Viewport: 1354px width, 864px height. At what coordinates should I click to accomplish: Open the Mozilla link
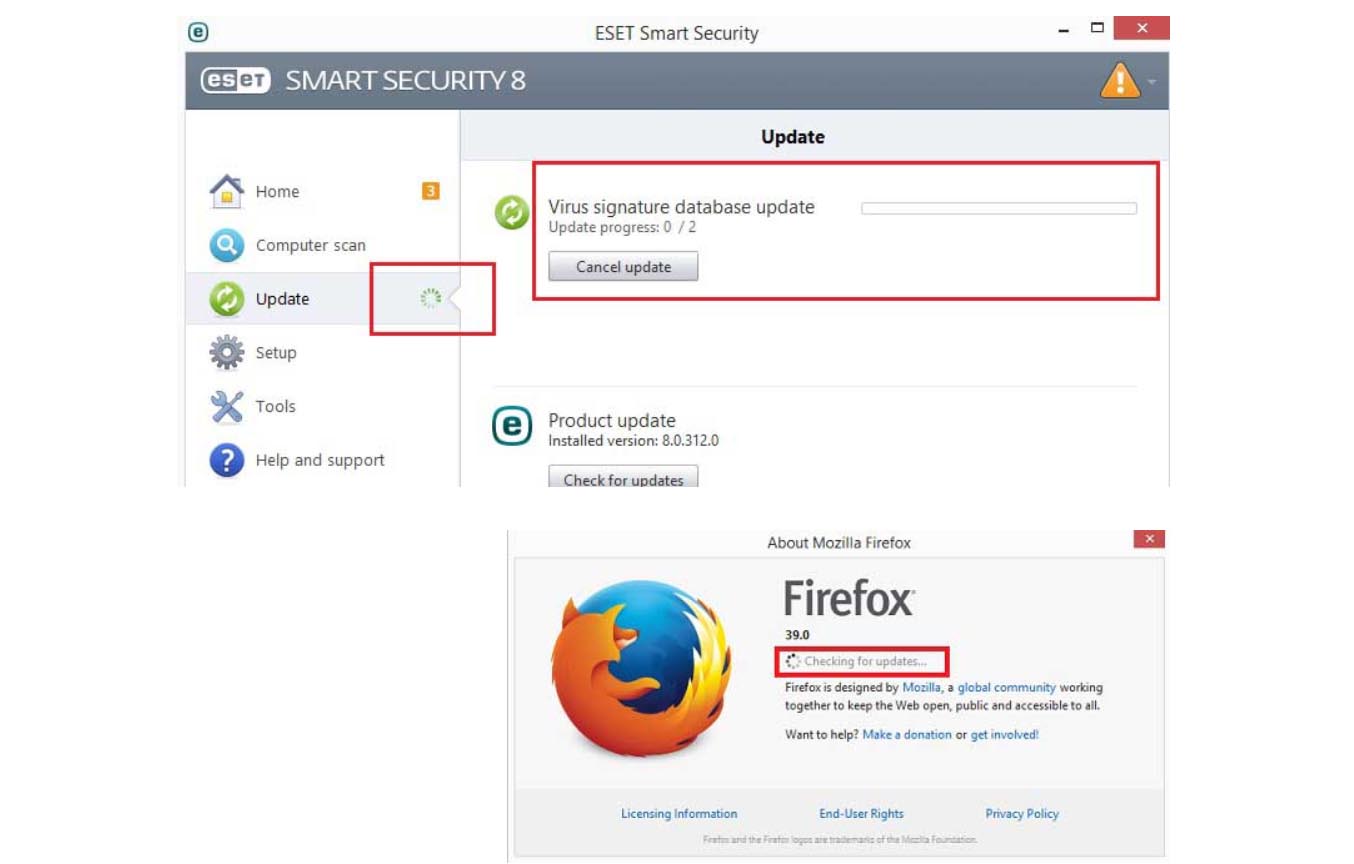(x=921, y=688)
